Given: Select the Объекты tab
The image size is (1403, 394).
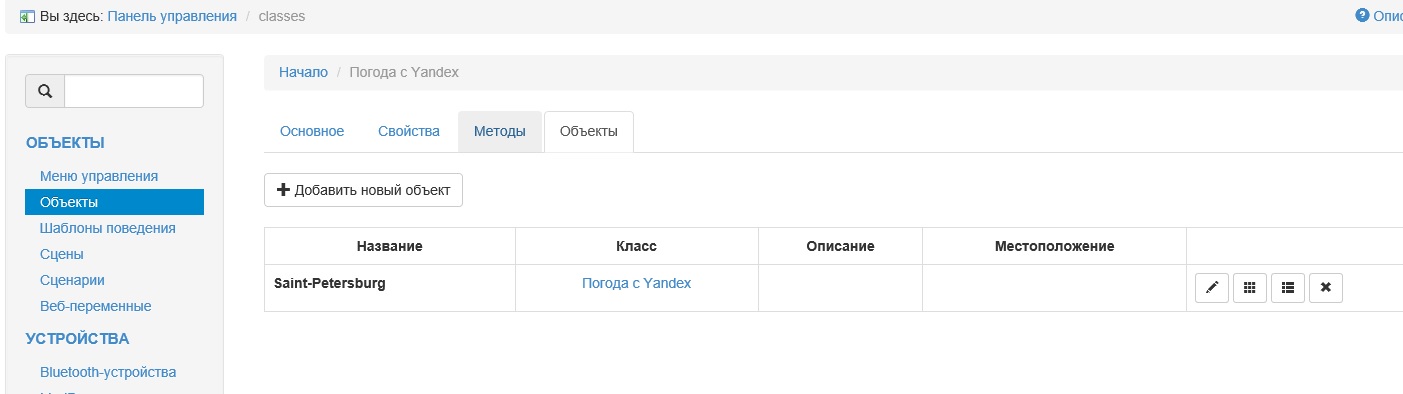Looking at the screenshot, I should pos(589,132).
